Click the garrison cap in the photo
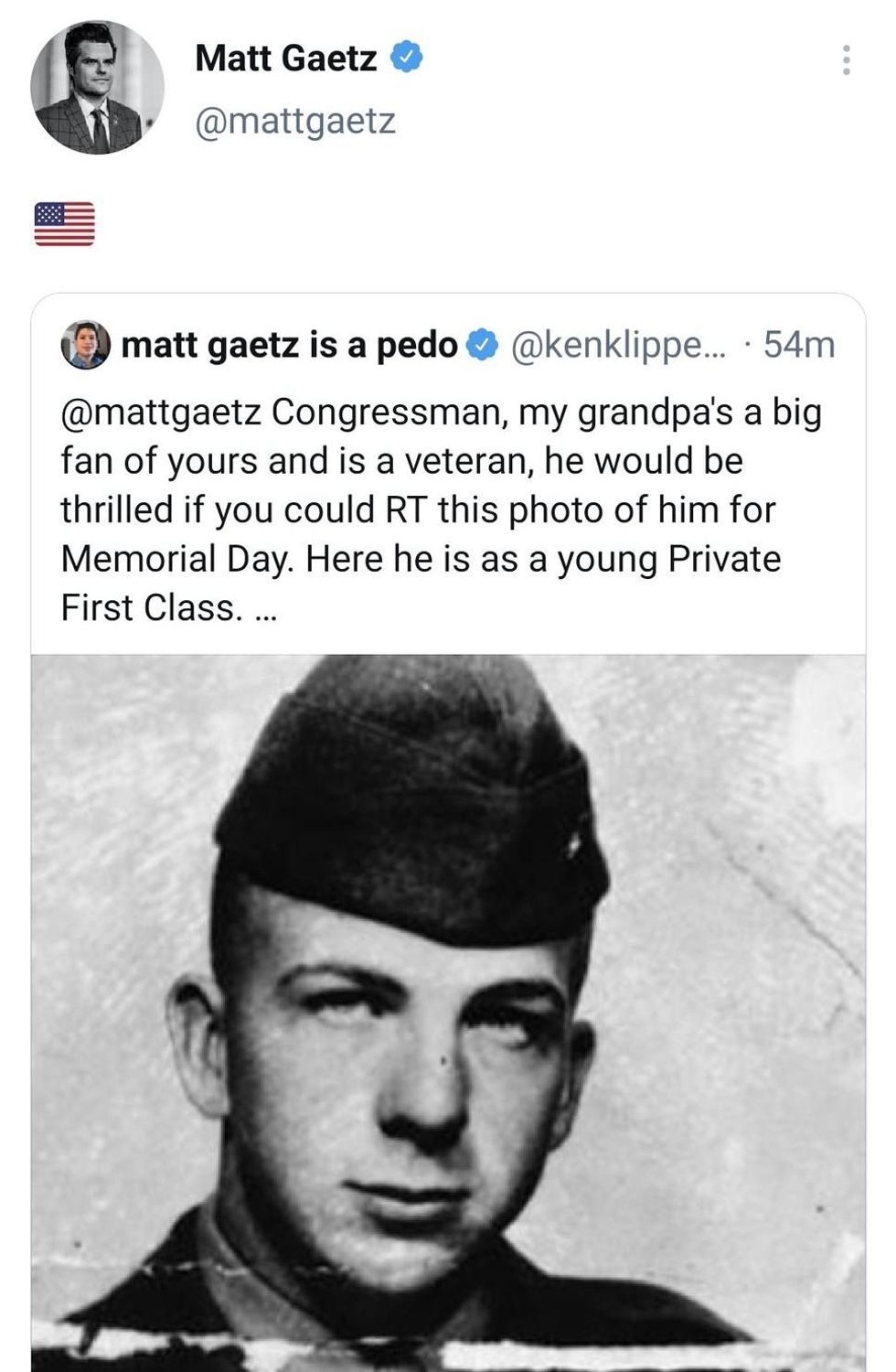The image size is (896, 1372). coord(411,805)
